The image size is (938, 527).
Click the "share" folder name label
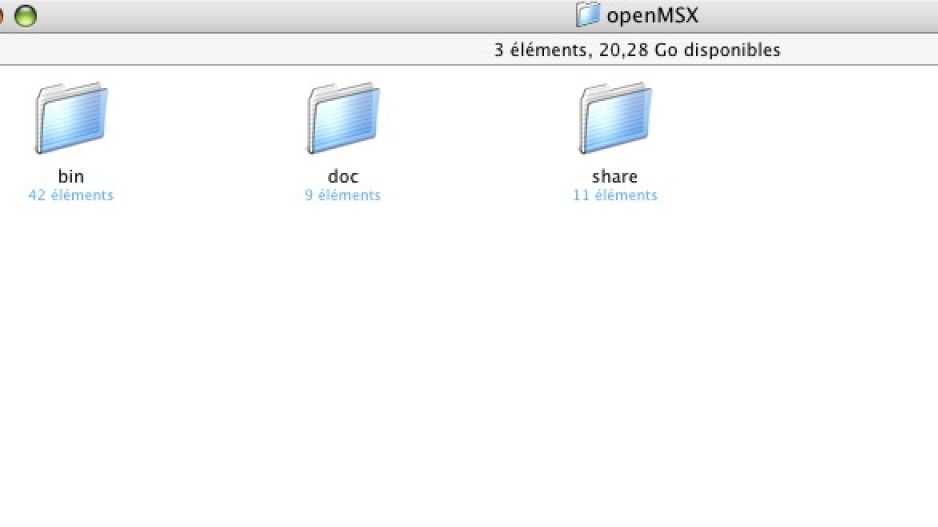[615, 176]
